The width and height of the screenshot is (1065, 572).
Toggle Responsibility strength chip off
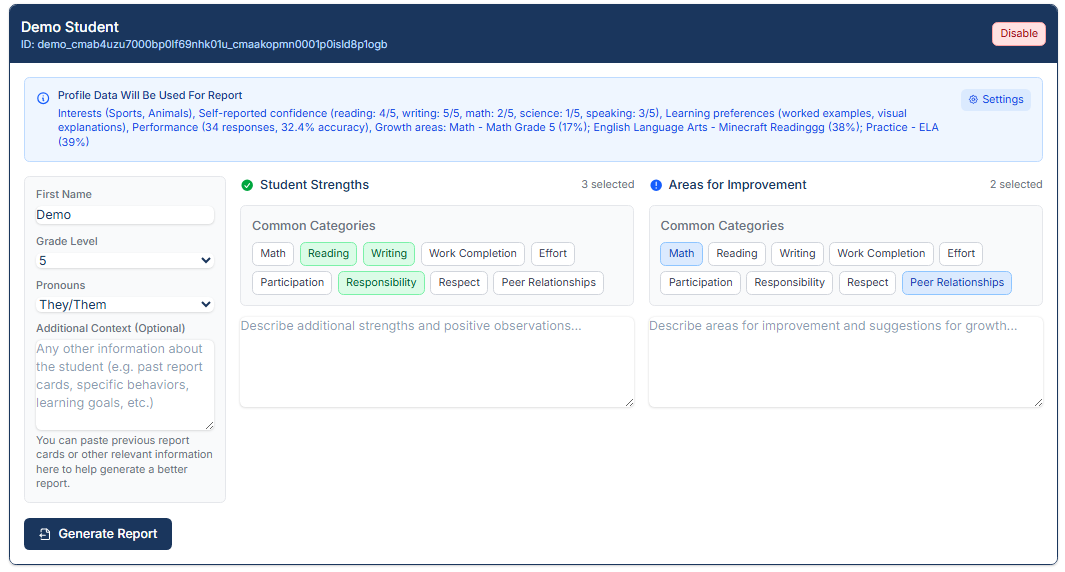tap(381, 283)
